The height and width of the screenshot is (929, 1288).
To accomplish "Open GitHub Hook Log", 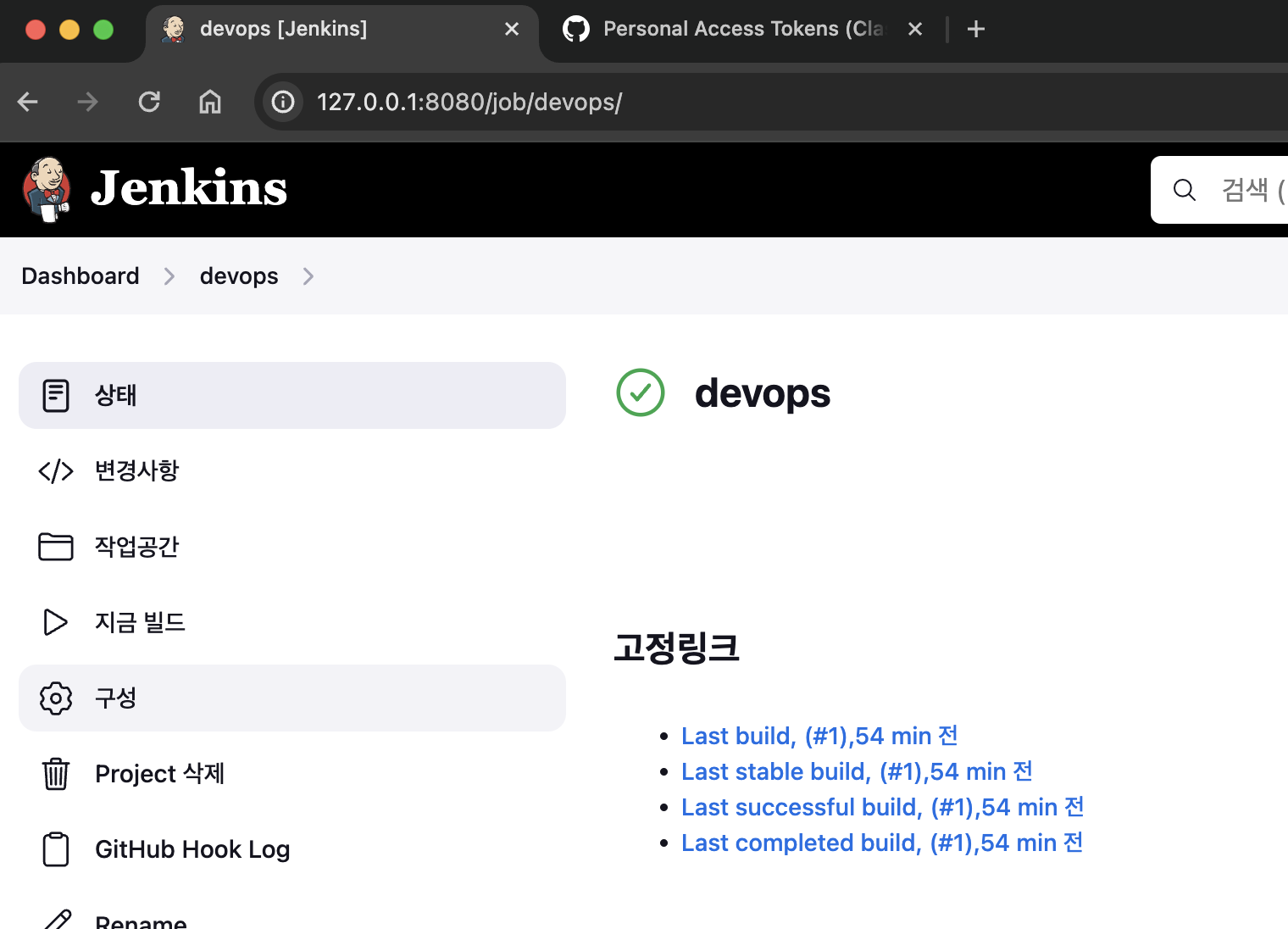I will 292,849.
